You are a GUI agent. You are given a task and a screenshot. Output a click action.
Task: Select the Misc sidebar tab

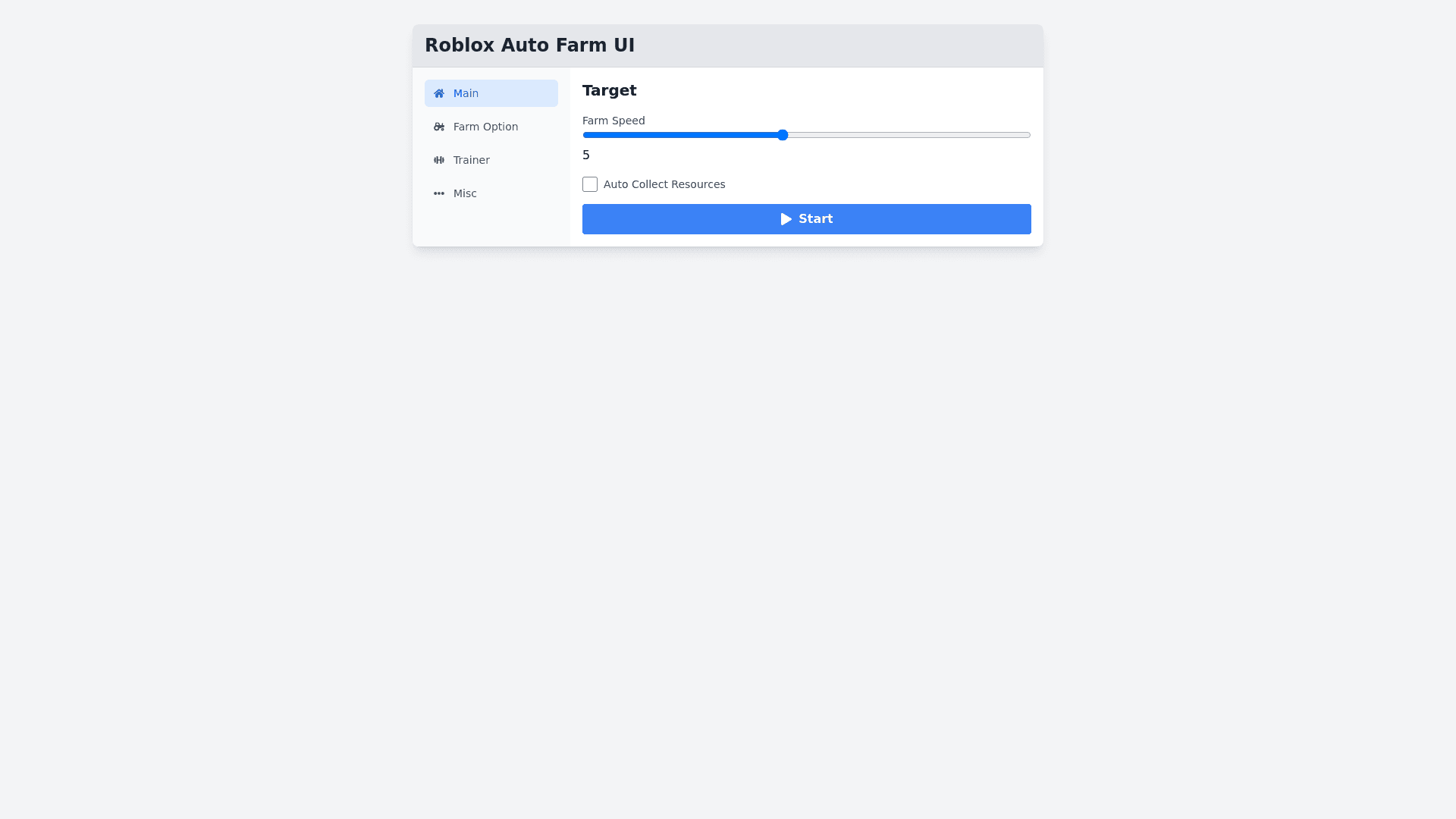click(491, 193)
